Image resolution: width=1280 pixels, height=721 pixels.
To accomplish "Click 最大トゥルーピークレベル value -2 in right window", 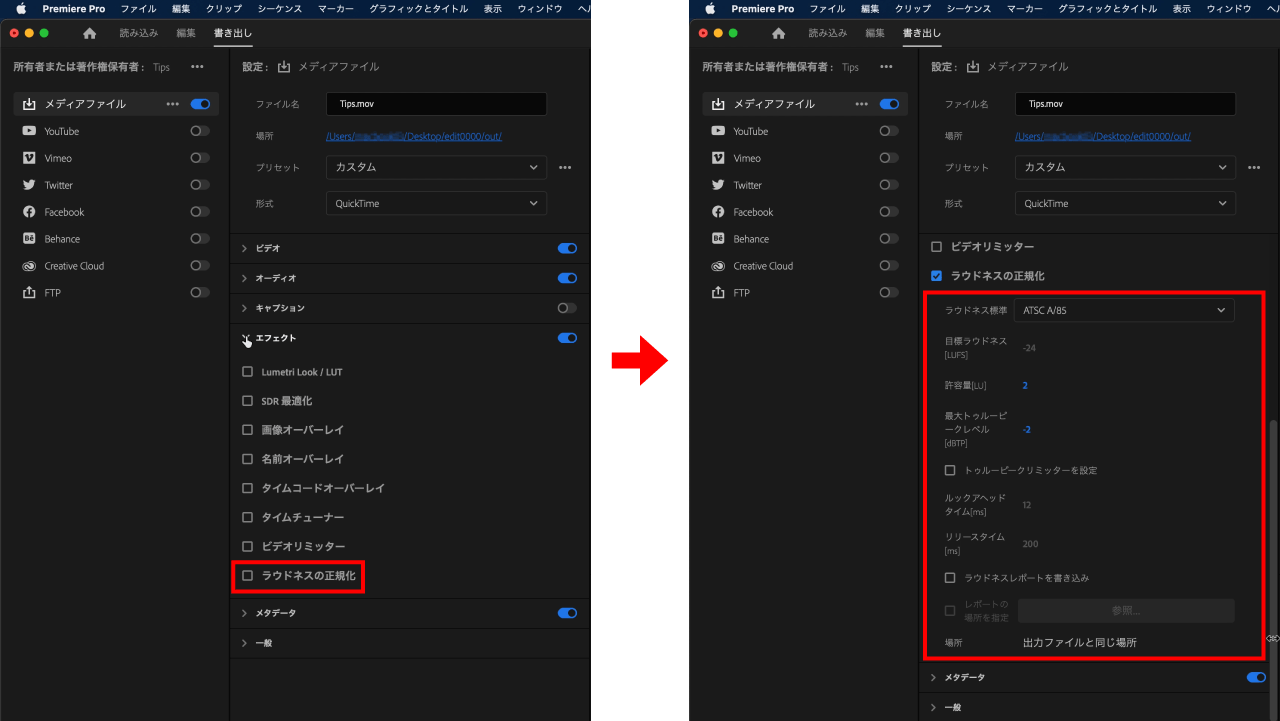I will coord(1026,429).
